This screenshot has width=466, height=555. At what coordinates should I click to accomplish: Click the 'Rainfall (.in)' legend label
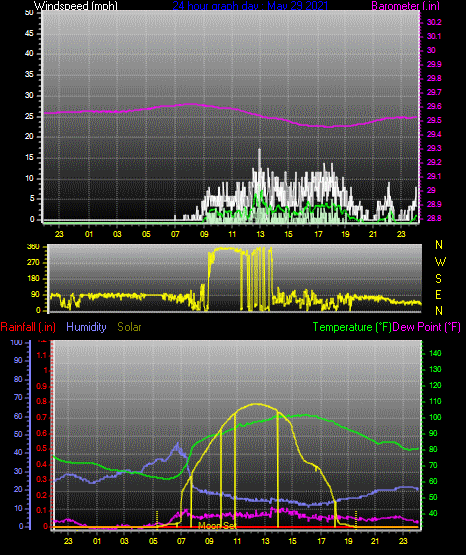click(28, 327)
